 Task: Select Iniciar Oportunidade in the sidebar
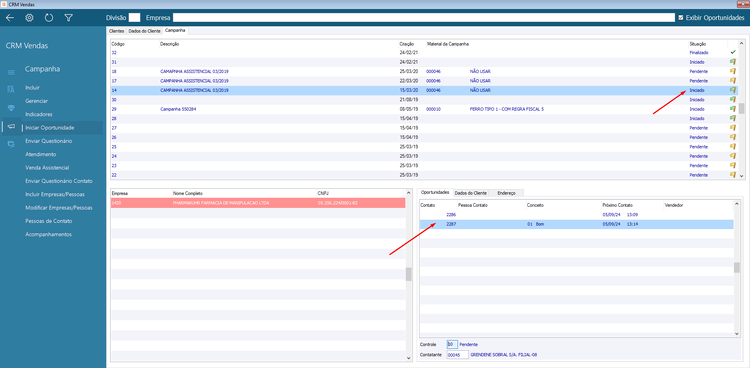(x=50, y=128)
